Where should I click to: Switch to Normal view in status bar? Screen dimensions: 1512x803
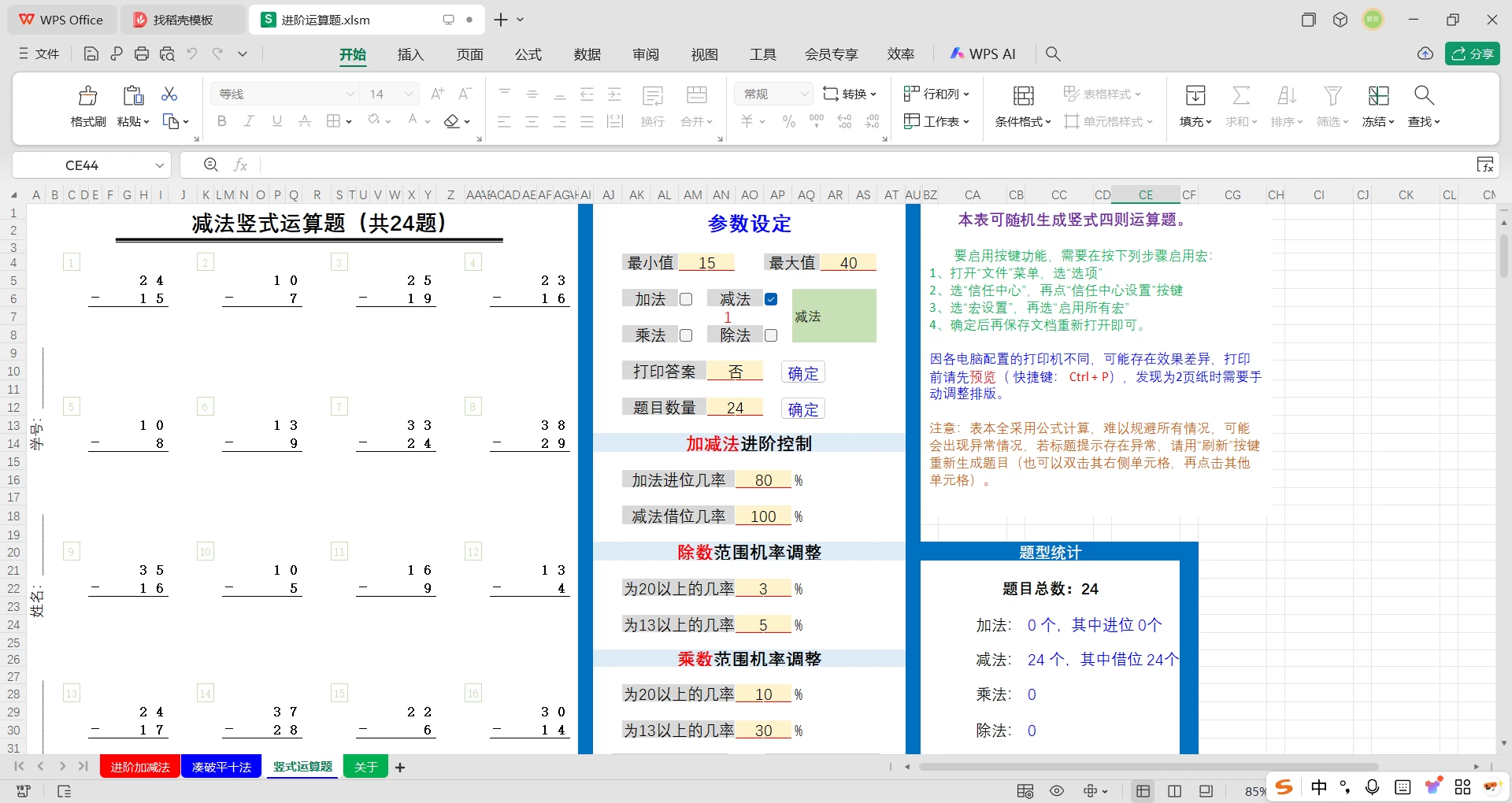[1143, 790]
